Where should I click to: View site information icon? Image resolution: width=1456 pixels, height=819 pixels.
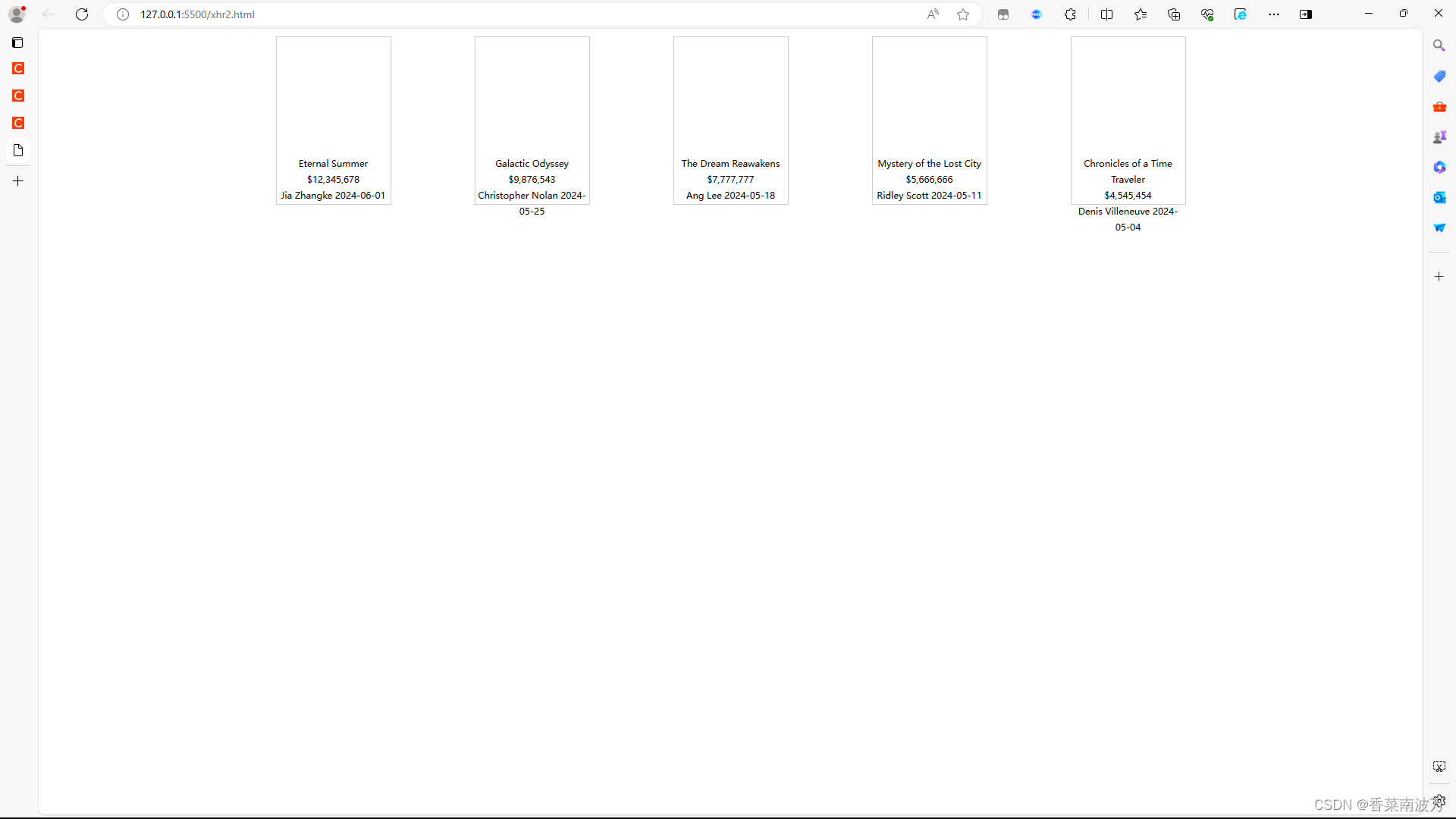pos(123,14)
